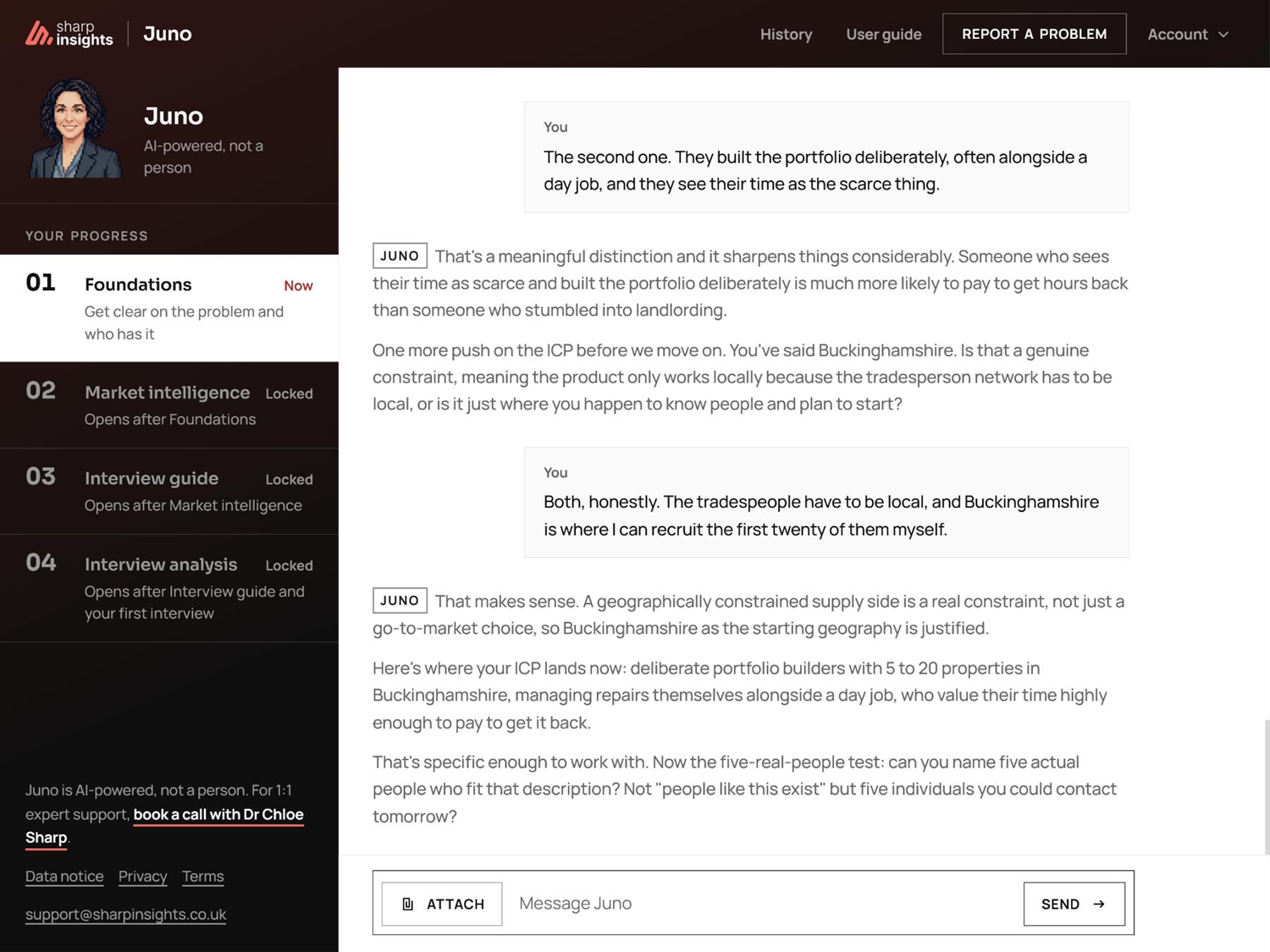Click the JUNO tag before 'That makes sense'
Viewport: 1270px width, 952px height.
coord(400,601)
